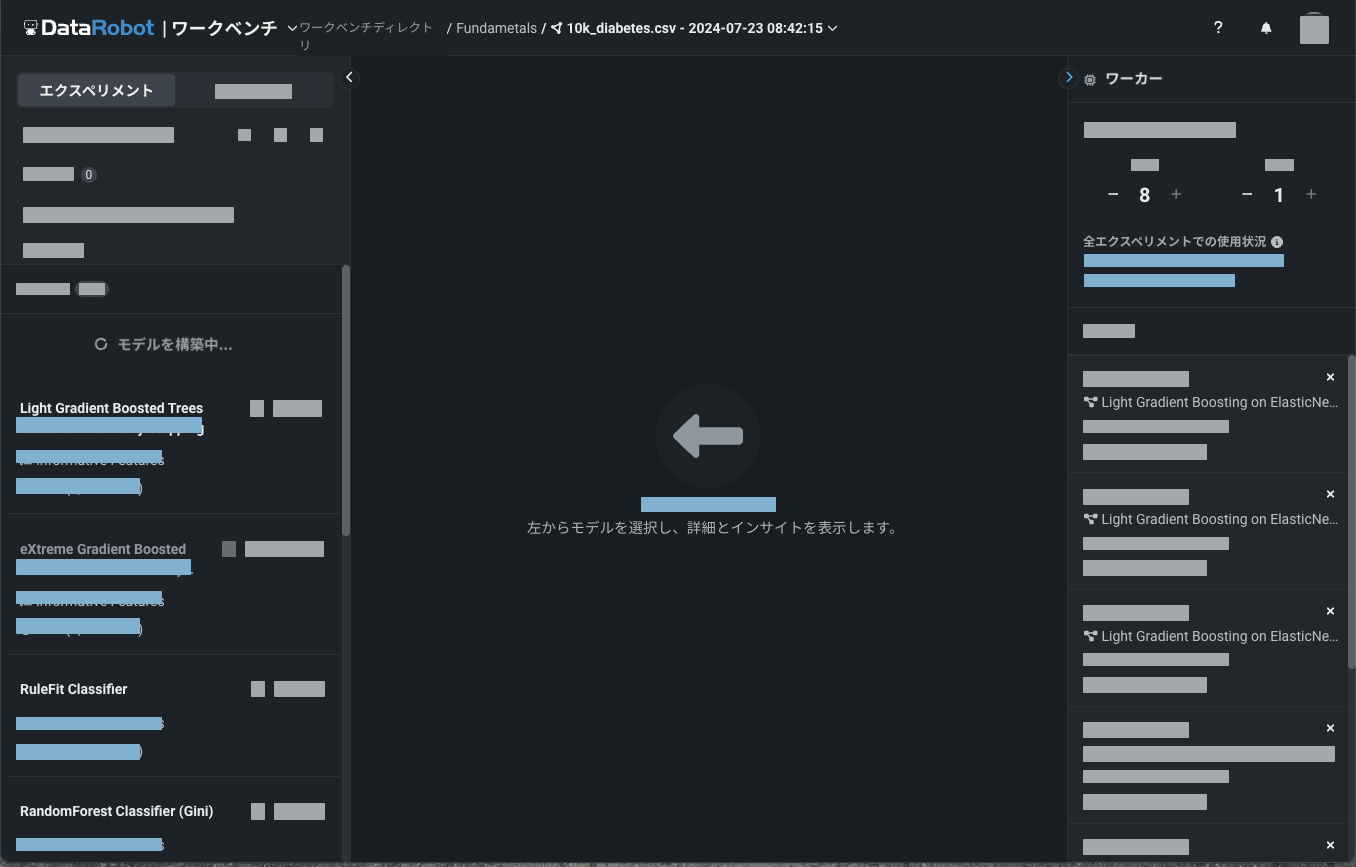Click the user avatar in the top bar

pos(1313,29)
